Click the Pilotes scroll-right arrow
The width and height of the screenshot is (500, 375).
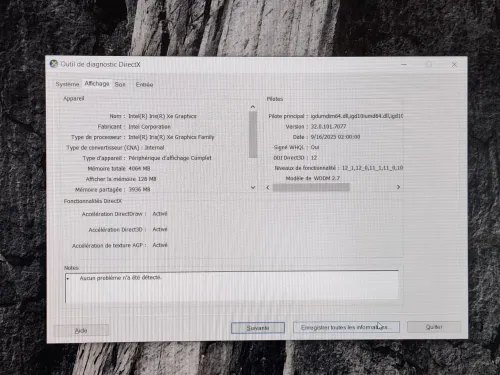pos(398,187)
